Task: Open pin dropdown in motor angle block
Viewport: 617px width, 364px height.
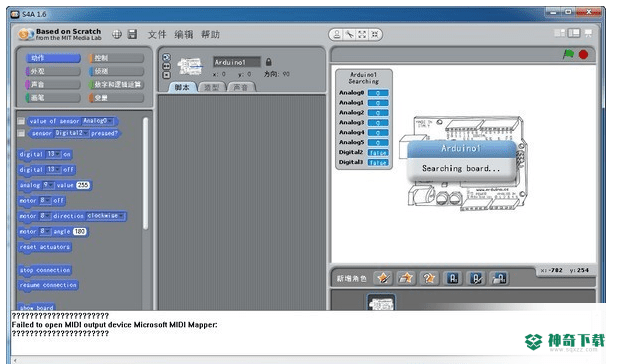Action: tap(45, 231)
